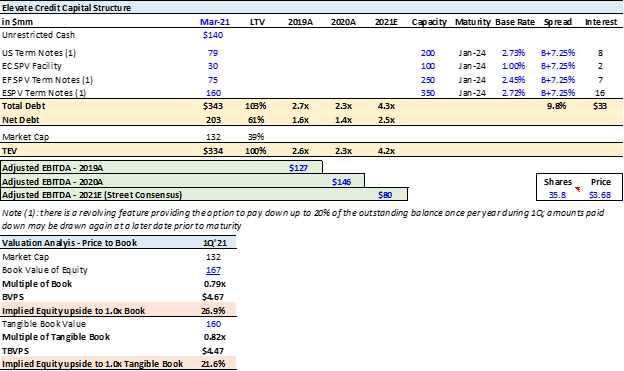Click the 160 Tangible Book Value cell
This screenshot has height=371, width=624.
(213, 324)
